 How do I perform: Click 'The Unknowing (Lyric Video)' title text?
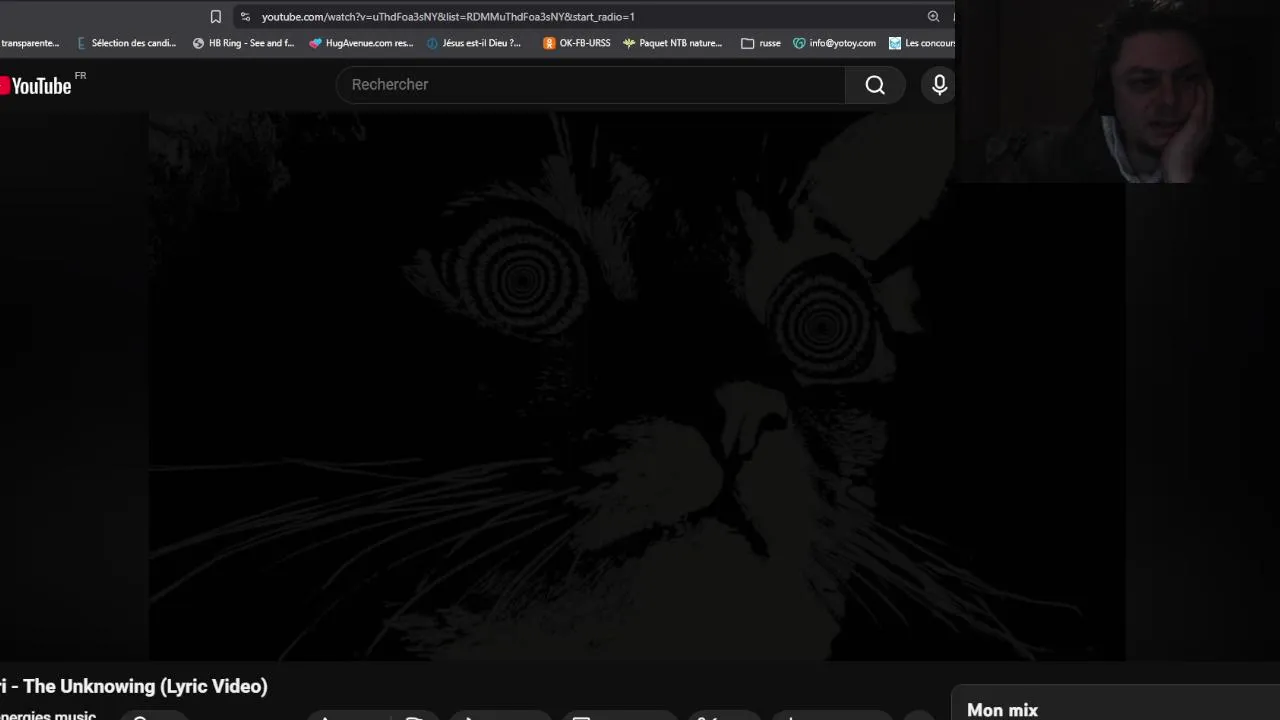145,686
